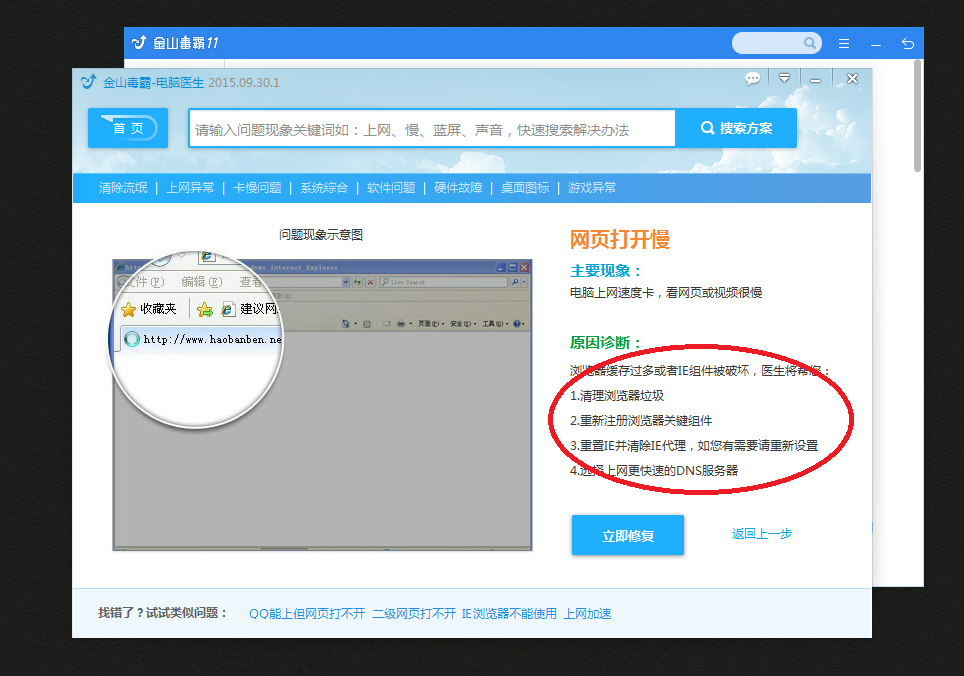Click the search magnifier in 金山毒霸11 title bar
Viewport: 964px width, 676px height.
810,43
